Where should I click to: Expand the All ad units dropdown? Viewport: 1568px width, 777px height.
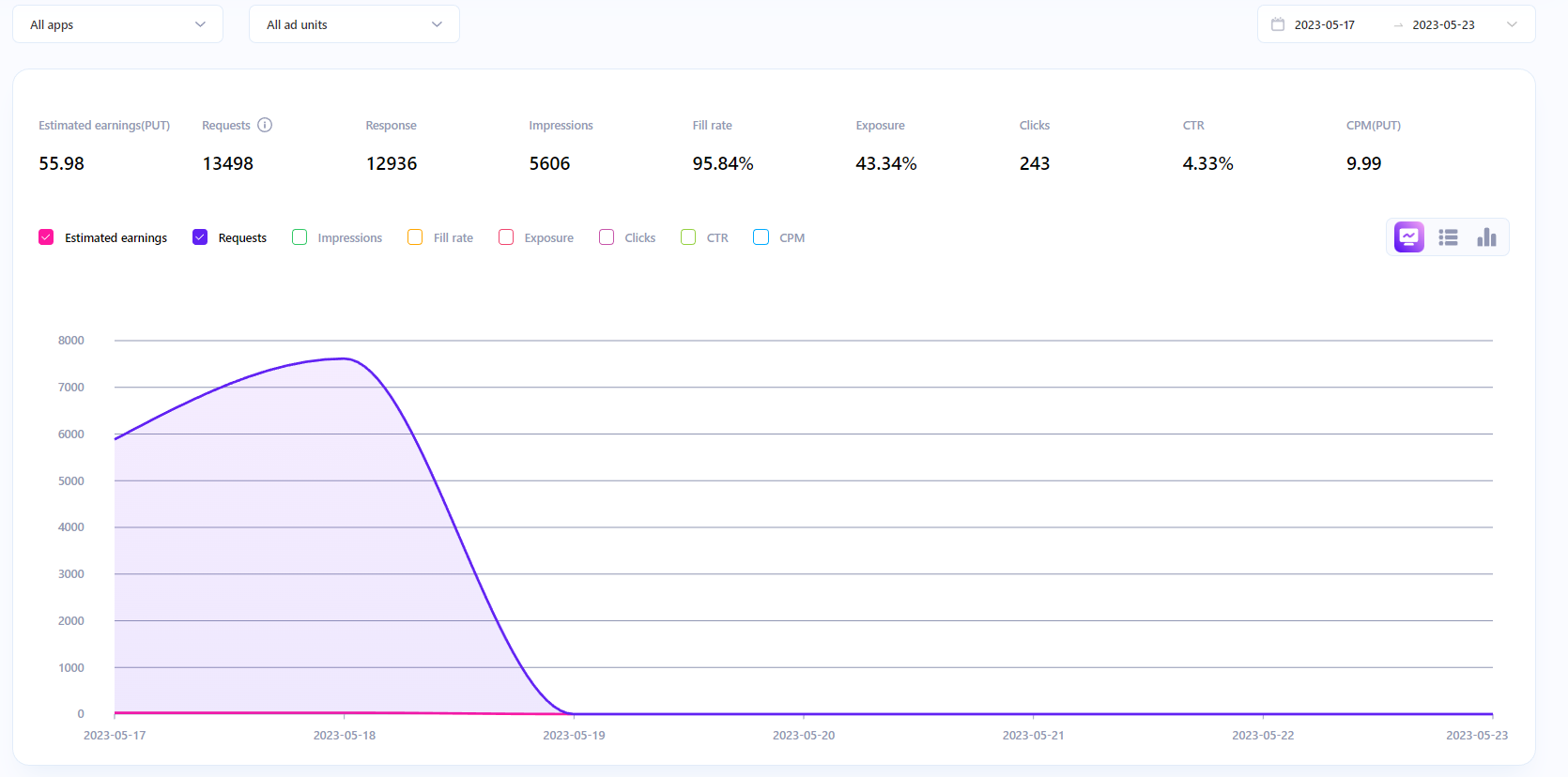pyautogui.click(x=354, y=24)
